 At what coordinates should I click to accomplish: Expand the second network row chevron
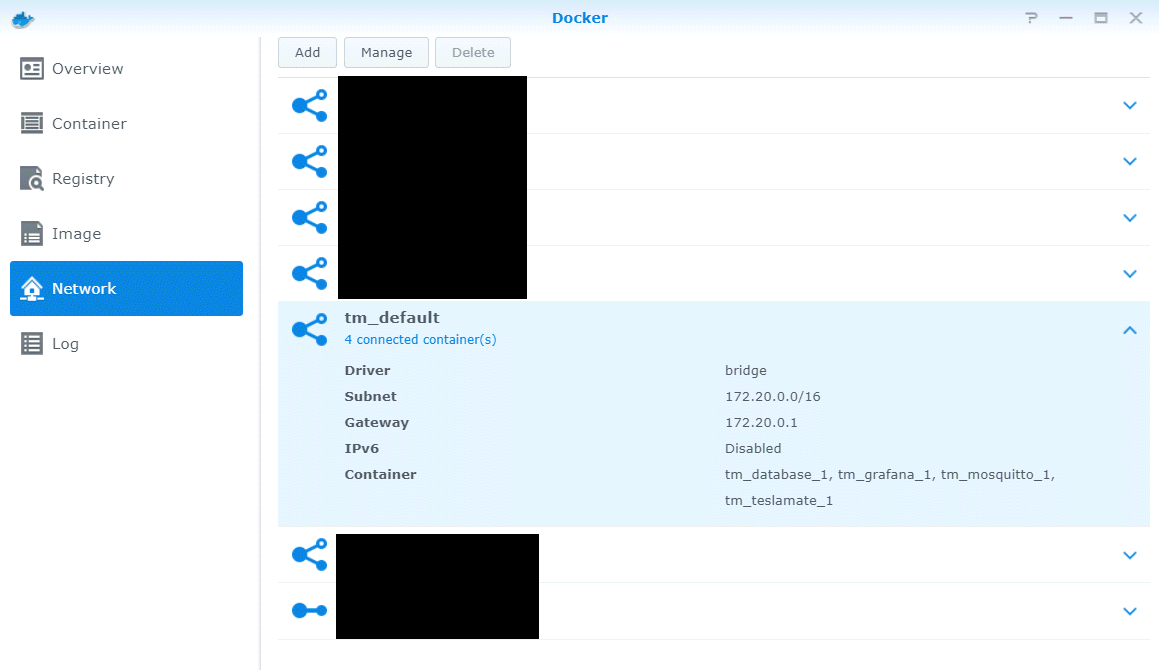(x=1129, y=161)
